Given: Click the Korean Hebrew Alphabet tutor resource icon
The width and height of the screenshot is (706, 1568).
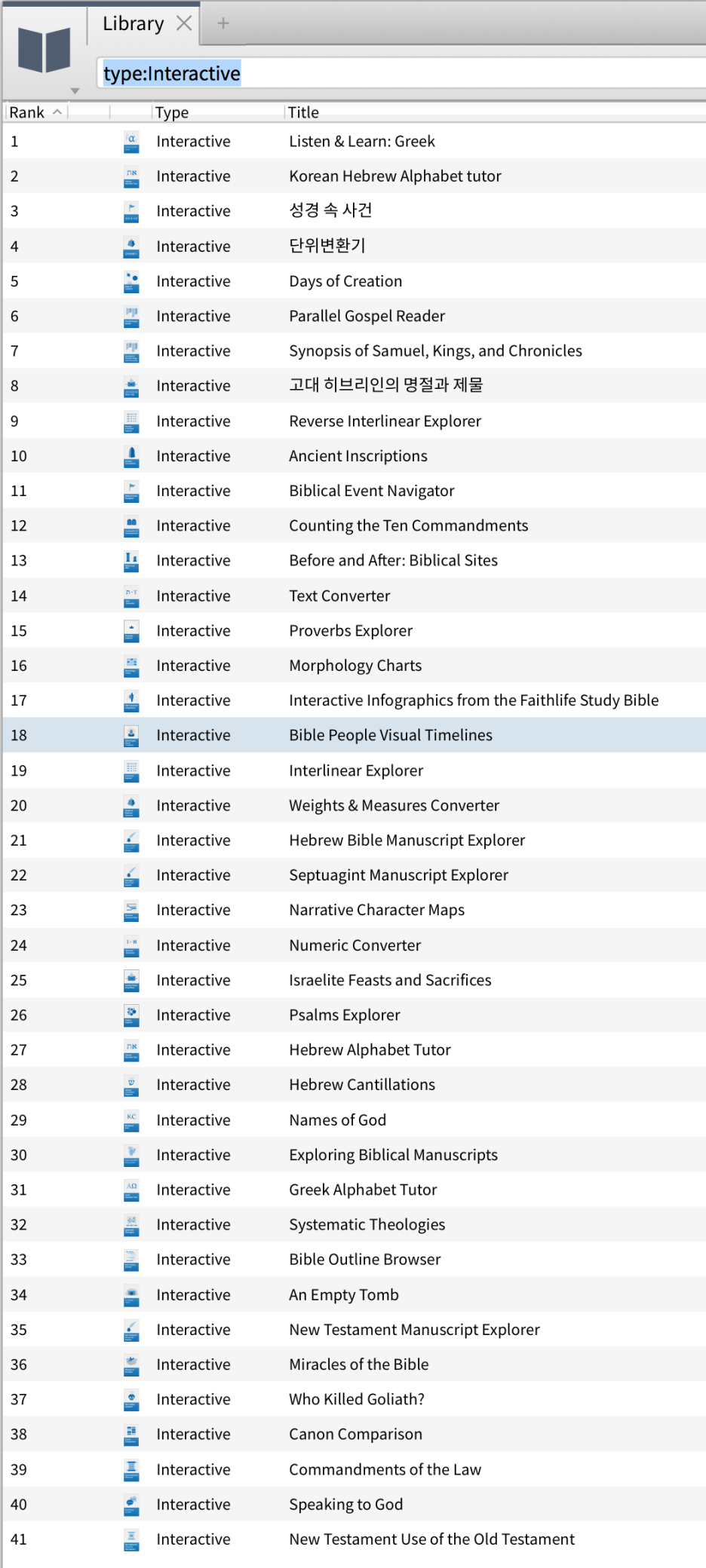Looking at the screenshot, I should coord(131,176).
